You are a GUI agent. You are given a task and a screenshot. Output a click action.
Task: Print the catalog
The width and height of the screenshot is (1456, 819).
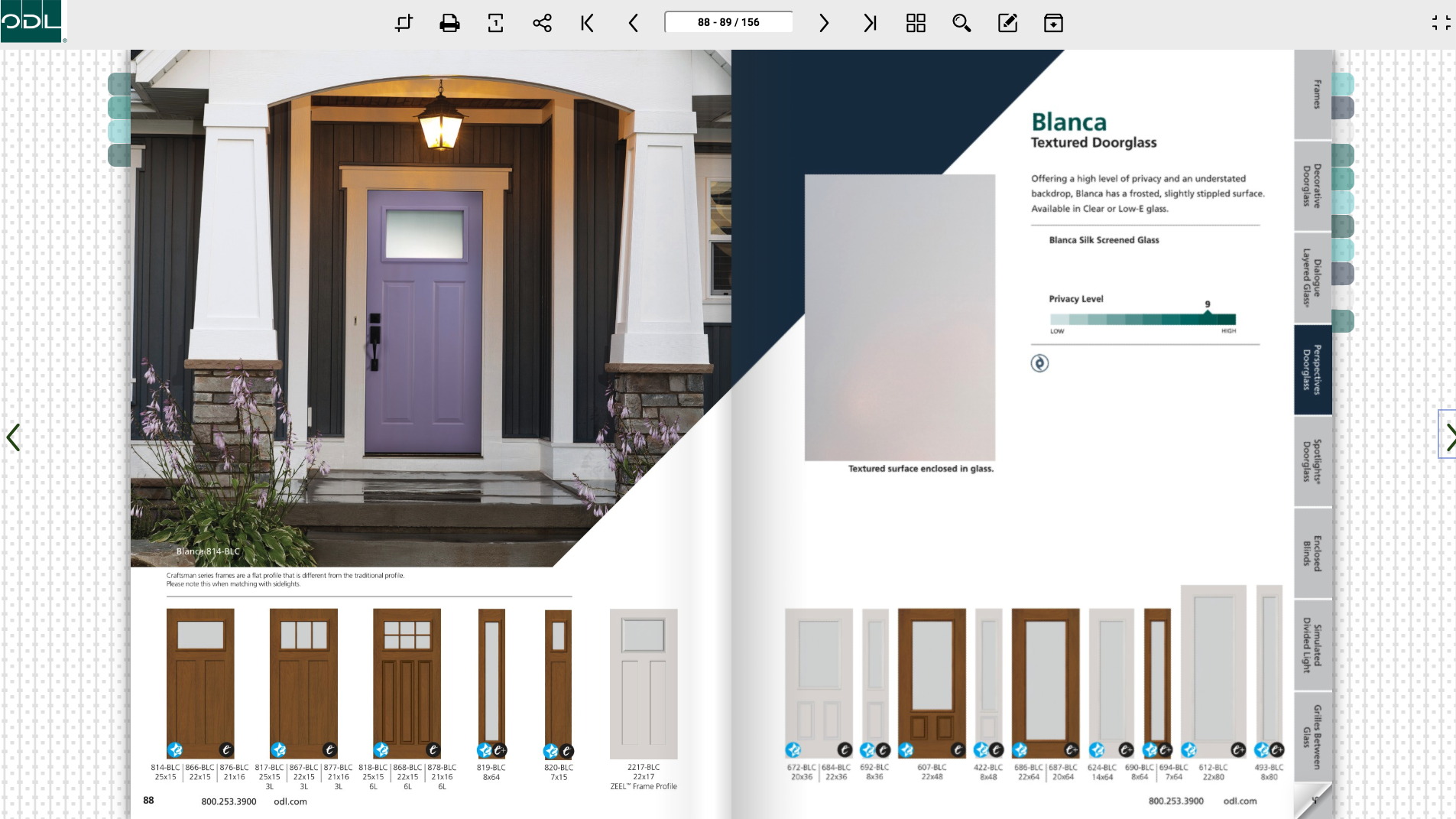[x=449, y=23]
